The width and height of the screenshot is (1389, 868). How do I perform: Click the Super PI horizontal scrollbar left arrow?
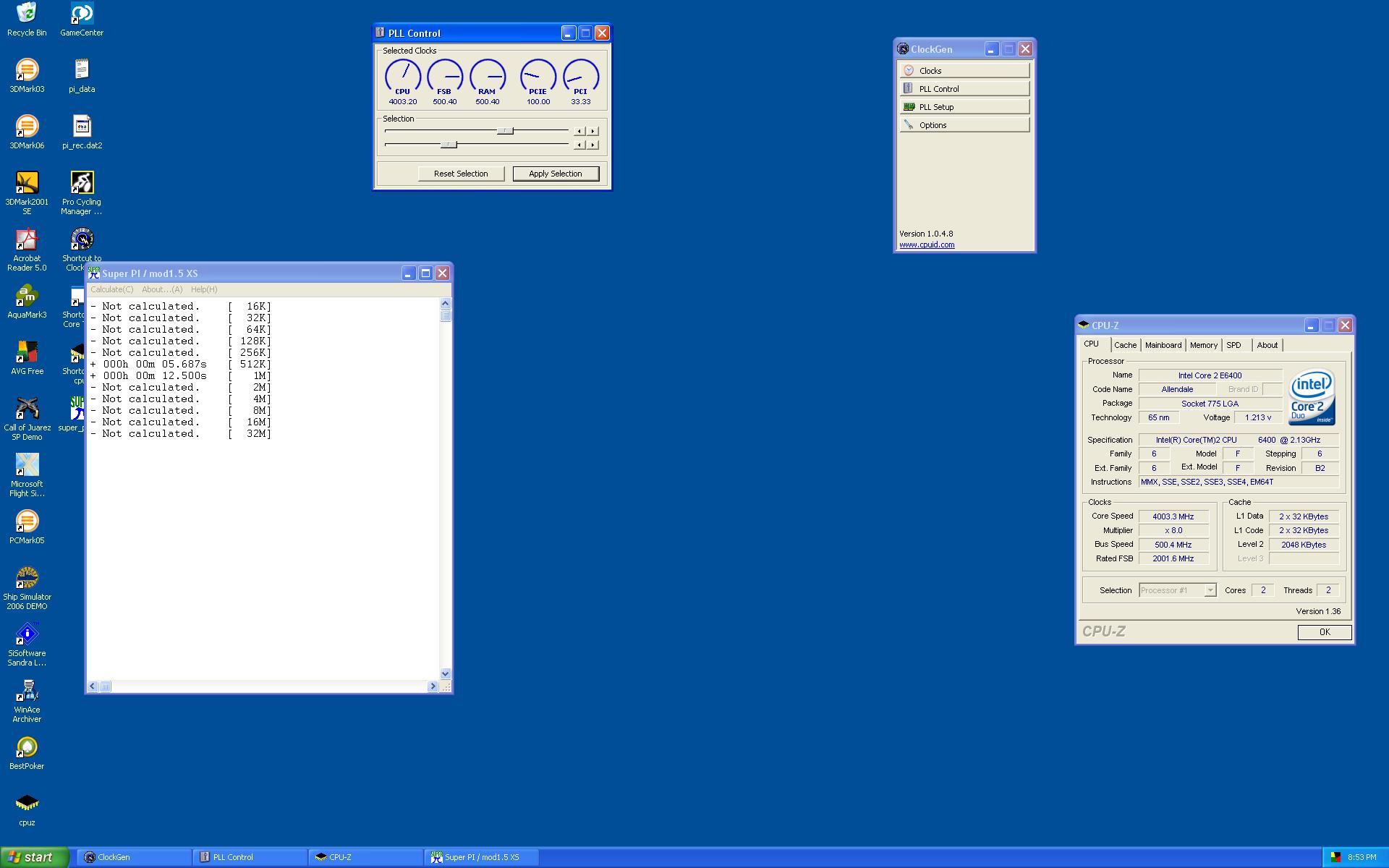click(93, 686)
